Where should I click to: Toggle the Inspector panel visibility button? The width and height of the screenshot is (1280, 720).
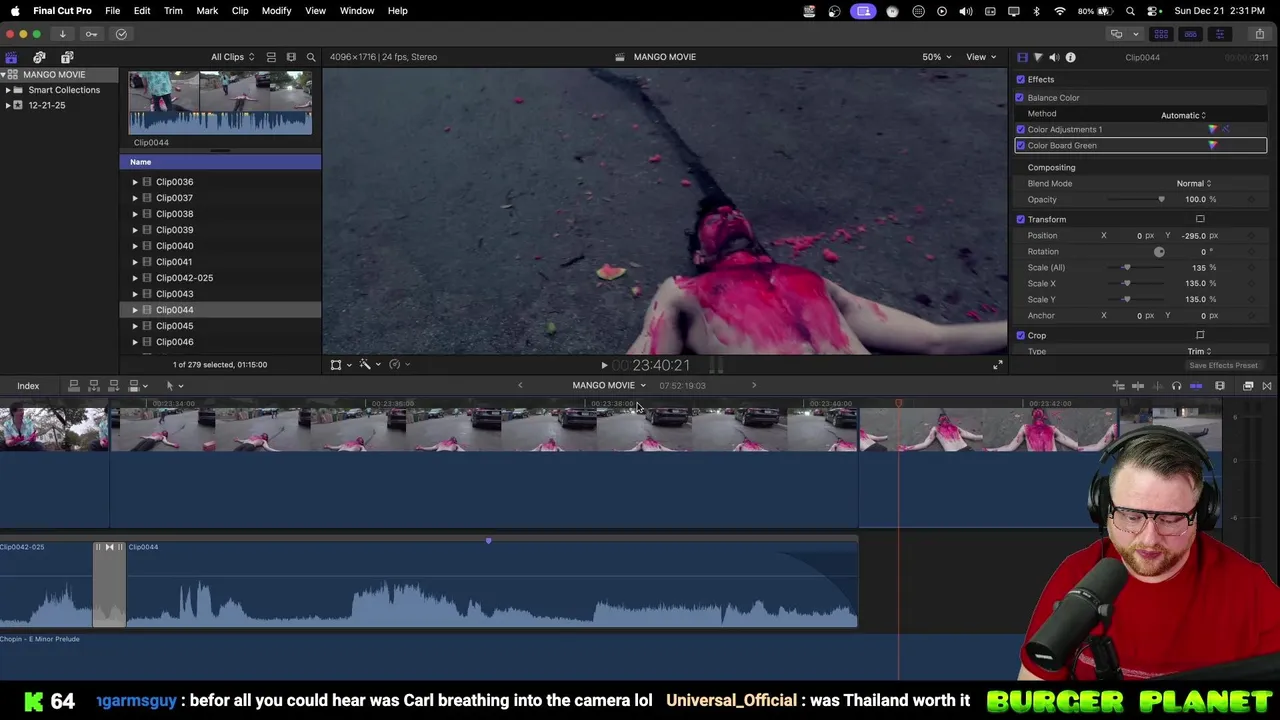tap(1219, 34)
